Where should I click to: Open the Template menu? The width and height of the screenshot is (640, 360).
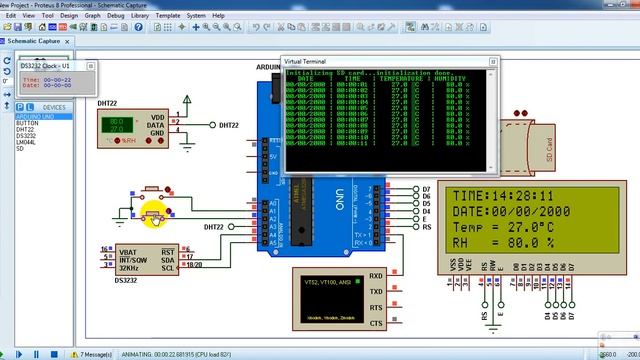168,16
